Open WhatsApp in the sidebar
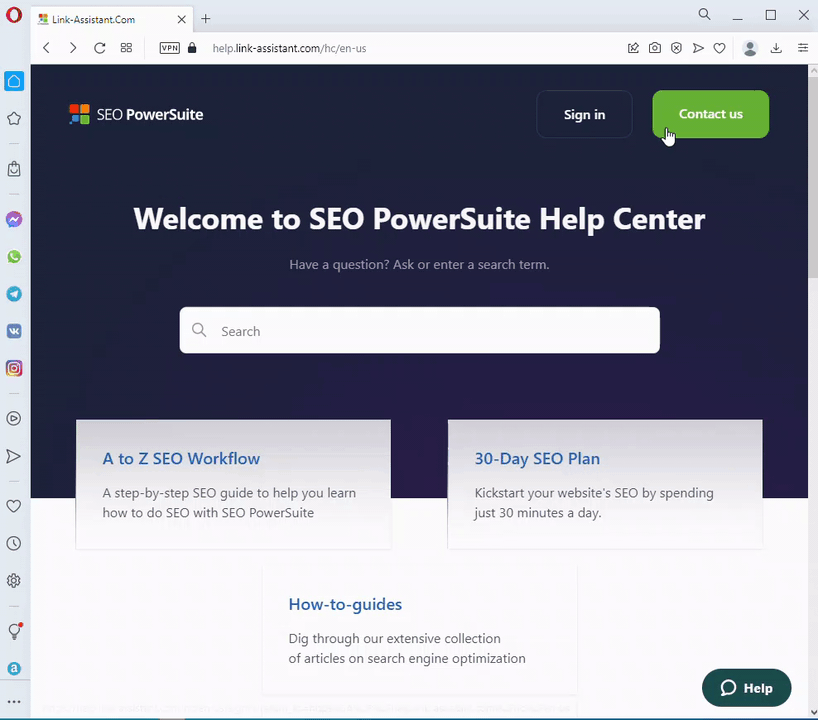This screenshot has width=818, height=720. point(14,257)
